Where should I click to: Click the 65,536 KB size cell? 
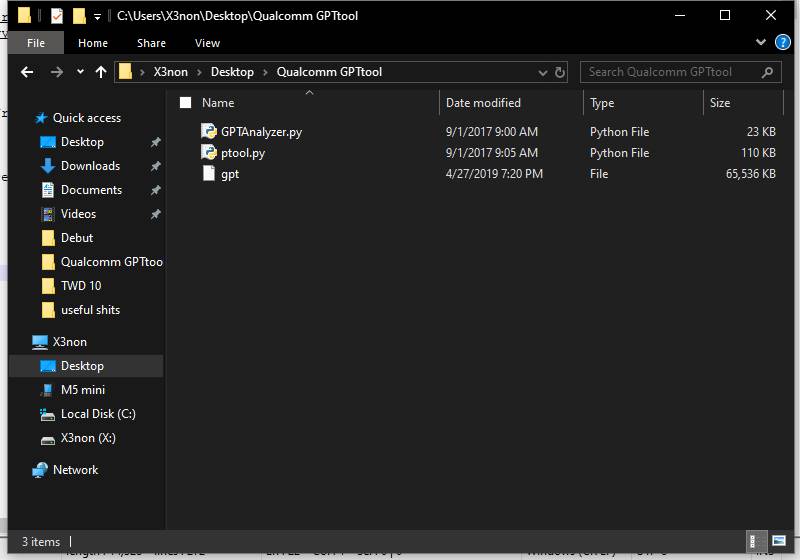[x=751, y=174]
